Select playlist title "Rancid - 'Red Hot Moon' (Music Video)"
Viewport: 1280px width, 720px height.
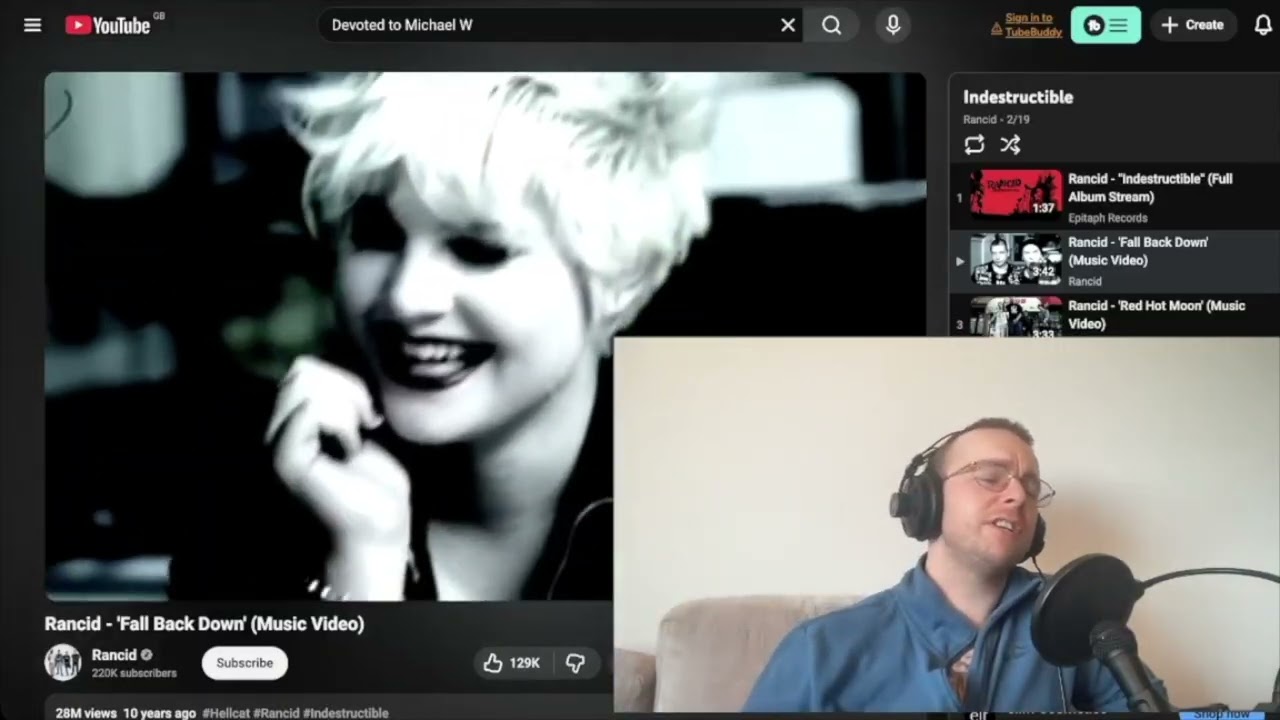(x=1156, y=315)
